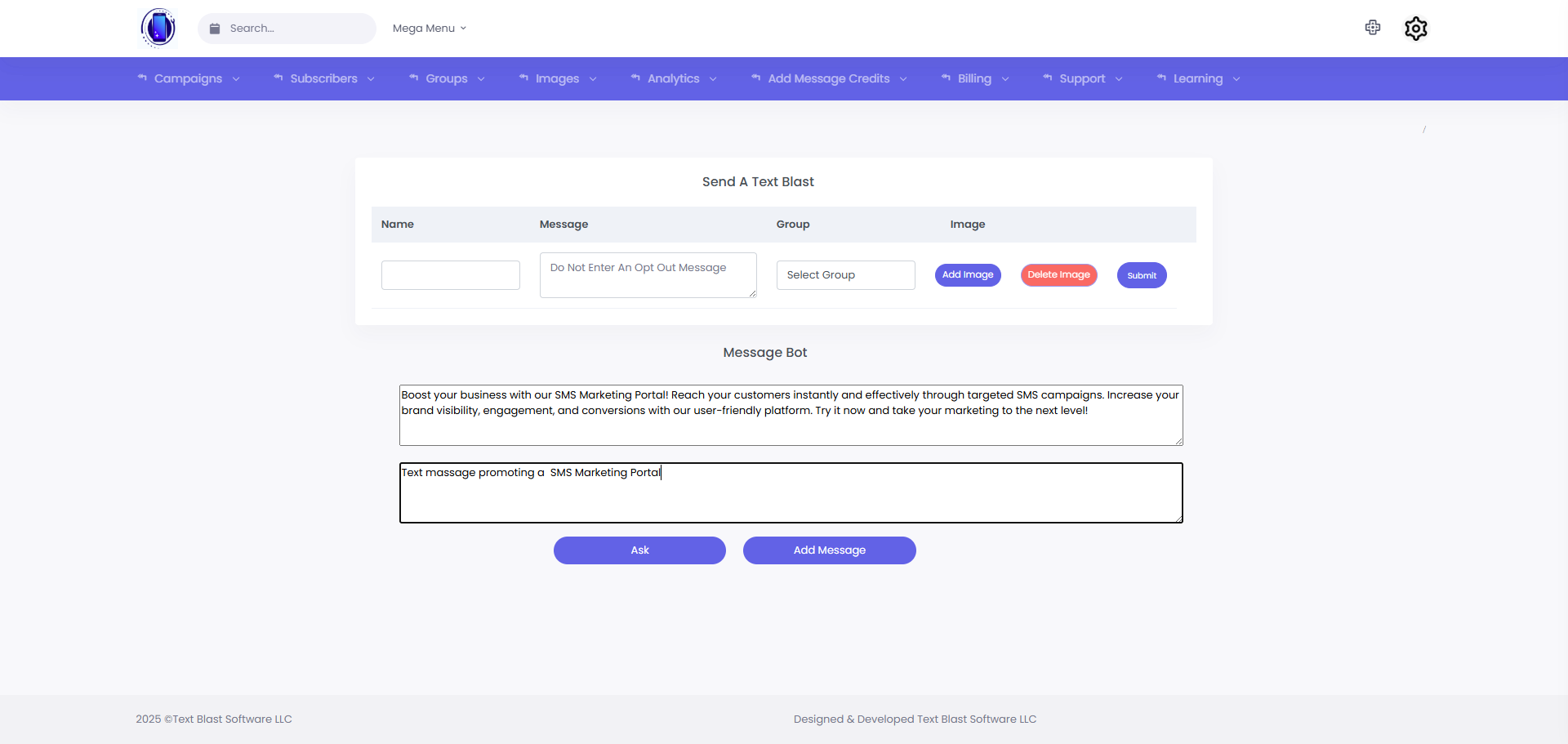
Task: Click the arrow icon before Learning
Action: (x=1161, y=78)
